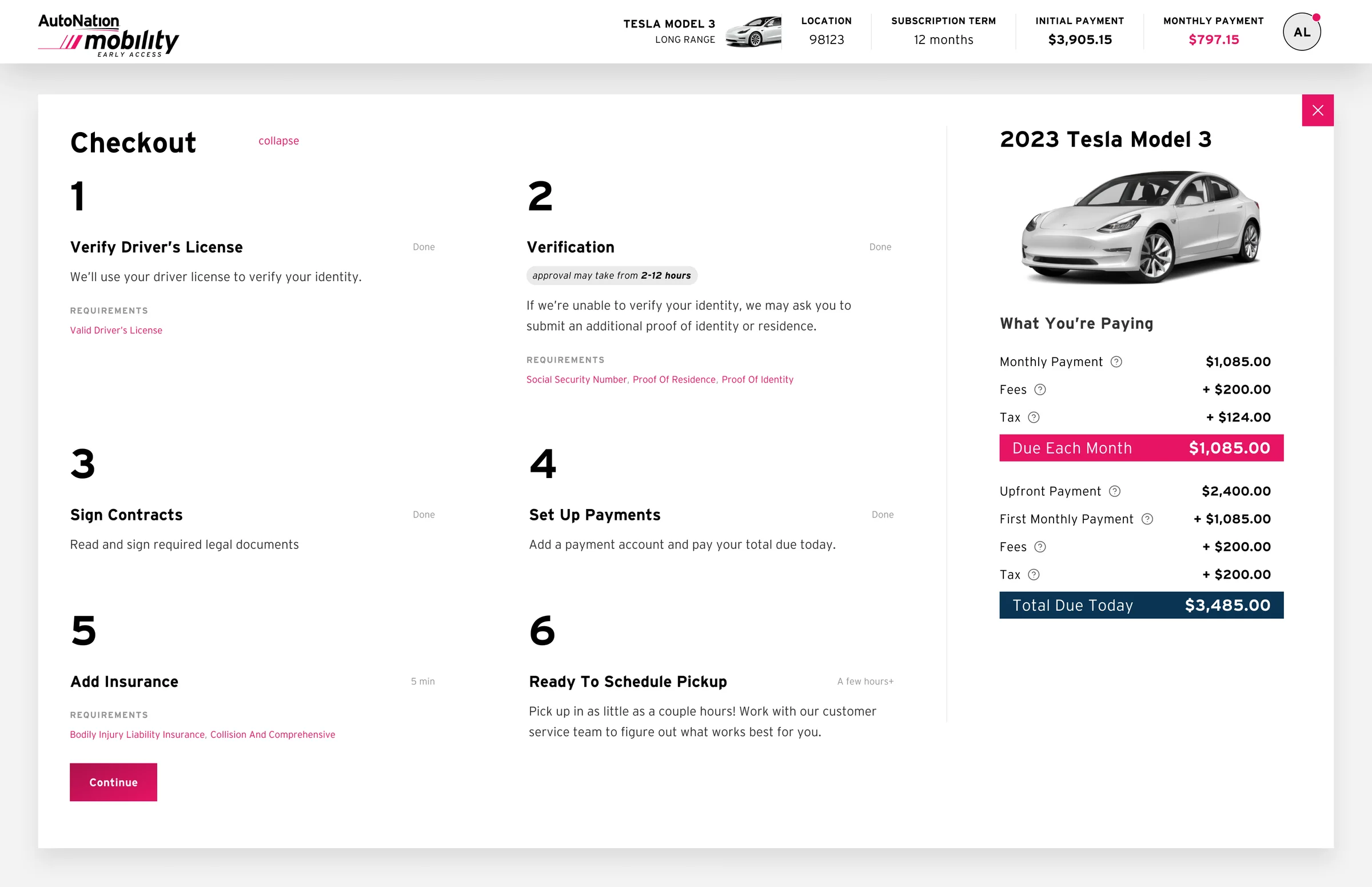Viewport: 1372px width, 887px height.
Task: Click the Total Due Today bar
Action: click(x=1141, y=606)
